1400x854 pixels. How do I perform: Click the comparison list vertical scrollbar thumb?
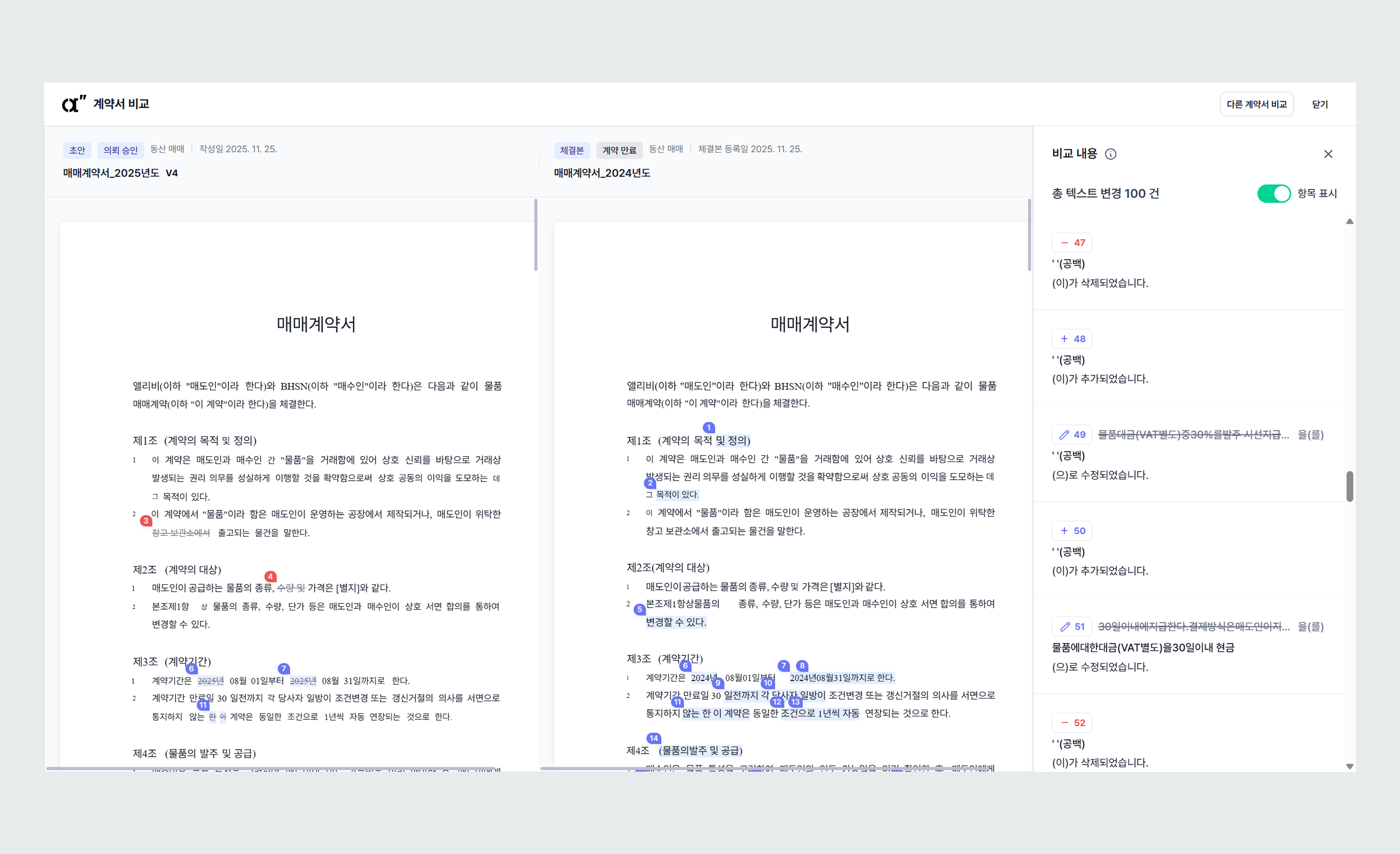pyautogui.click(x=1349, y=486)
